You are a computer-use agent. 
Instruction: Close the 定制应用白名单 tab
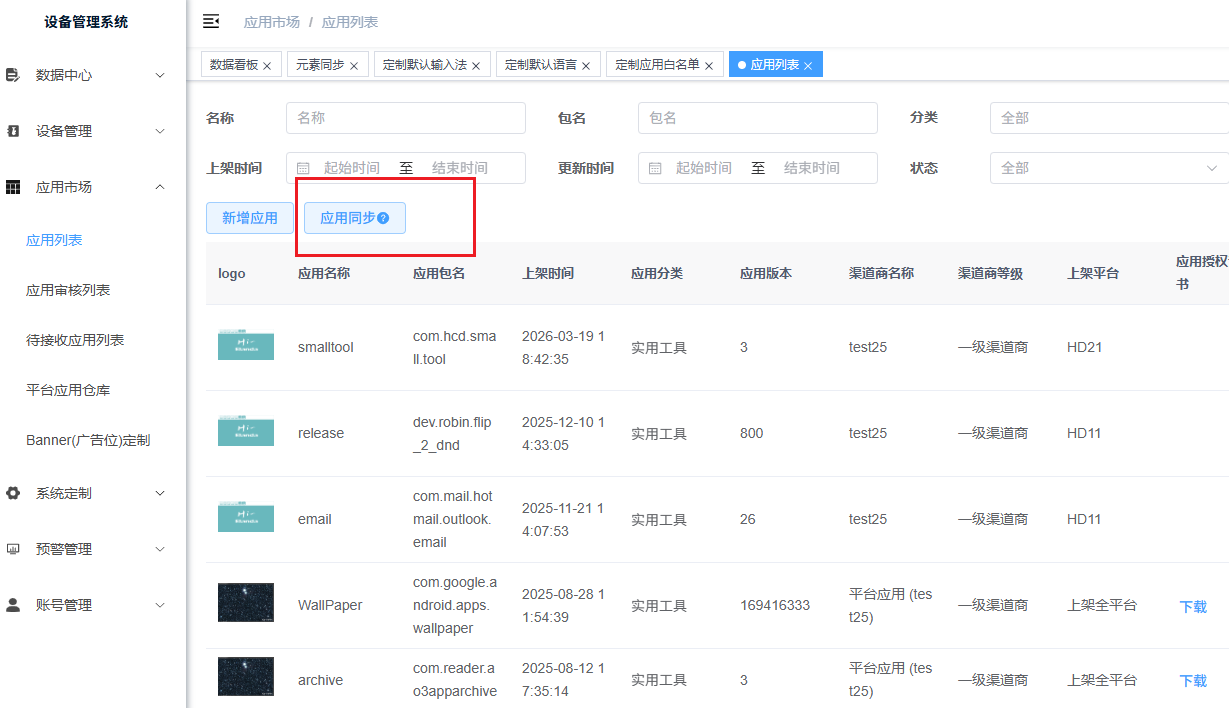(709, 66)
